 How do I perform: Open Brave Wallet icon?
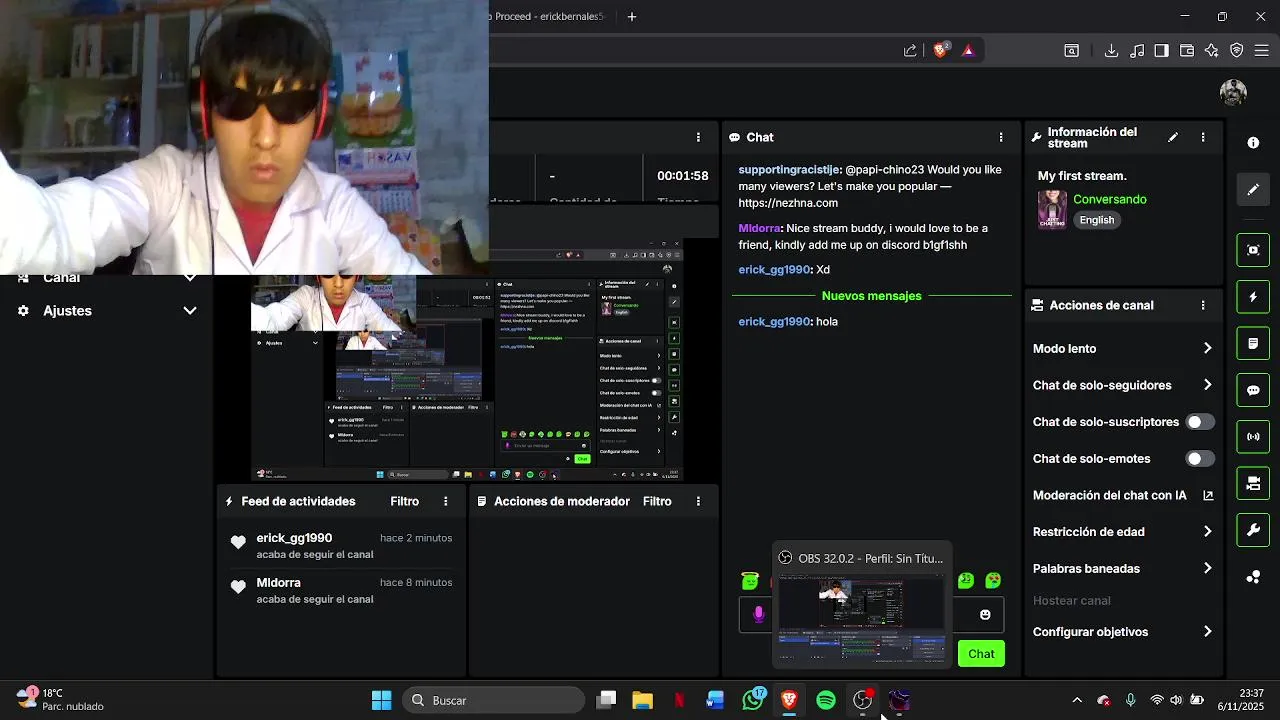1187,50
